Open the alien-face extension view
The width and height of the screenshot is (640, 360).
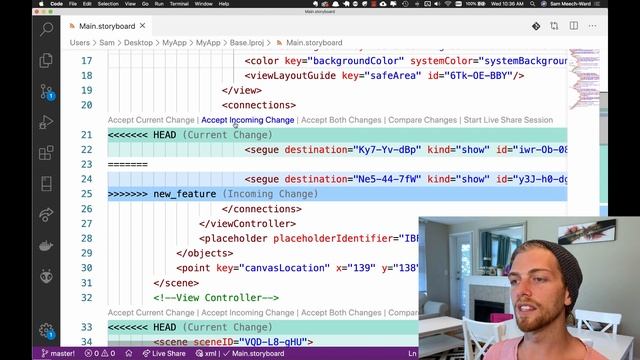[46, 276]
